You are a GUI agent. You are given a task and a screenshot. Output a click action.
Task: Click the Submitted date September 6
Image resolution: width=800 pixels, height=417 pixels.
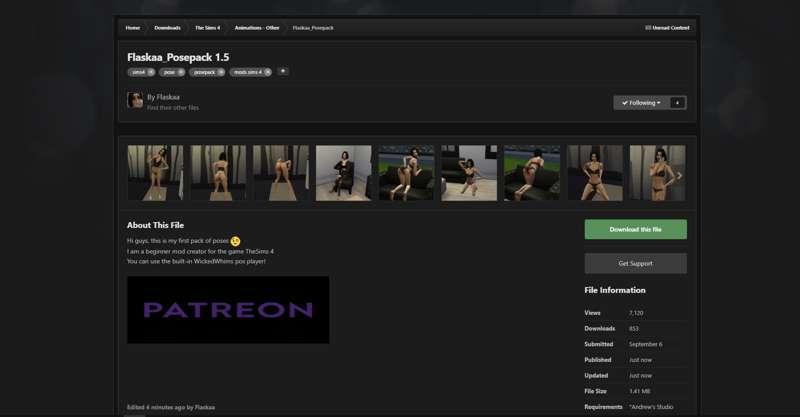(646, 345)
